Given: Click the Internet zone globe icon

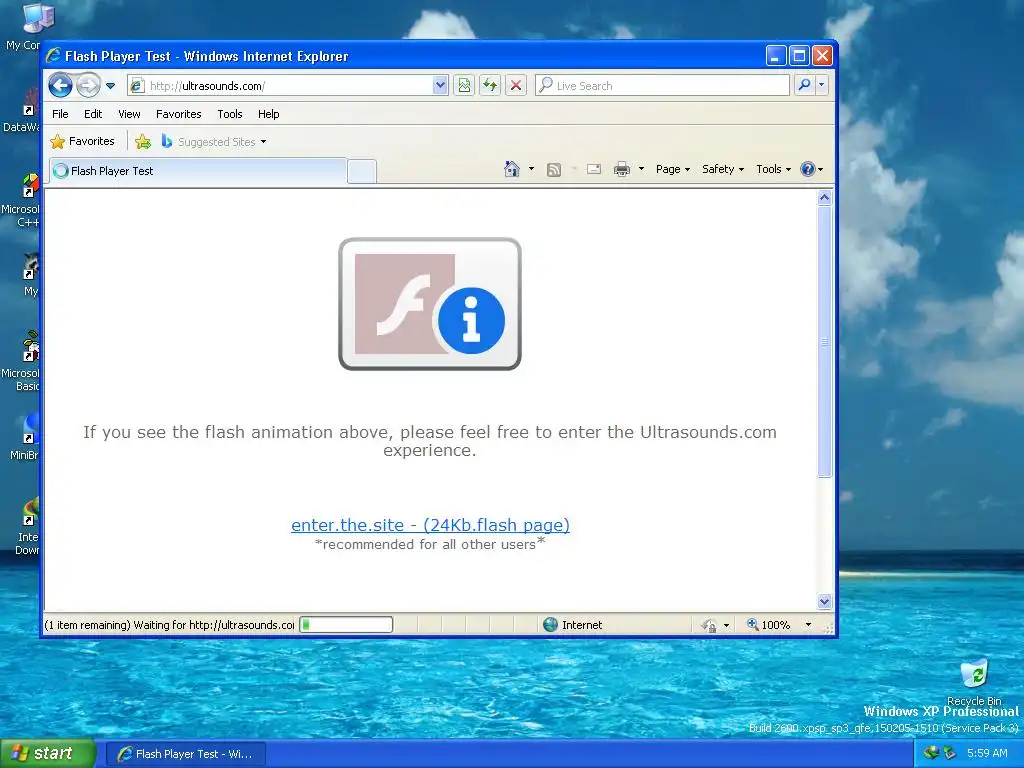Looking at the screenshot, I should [x=551, y=625].
